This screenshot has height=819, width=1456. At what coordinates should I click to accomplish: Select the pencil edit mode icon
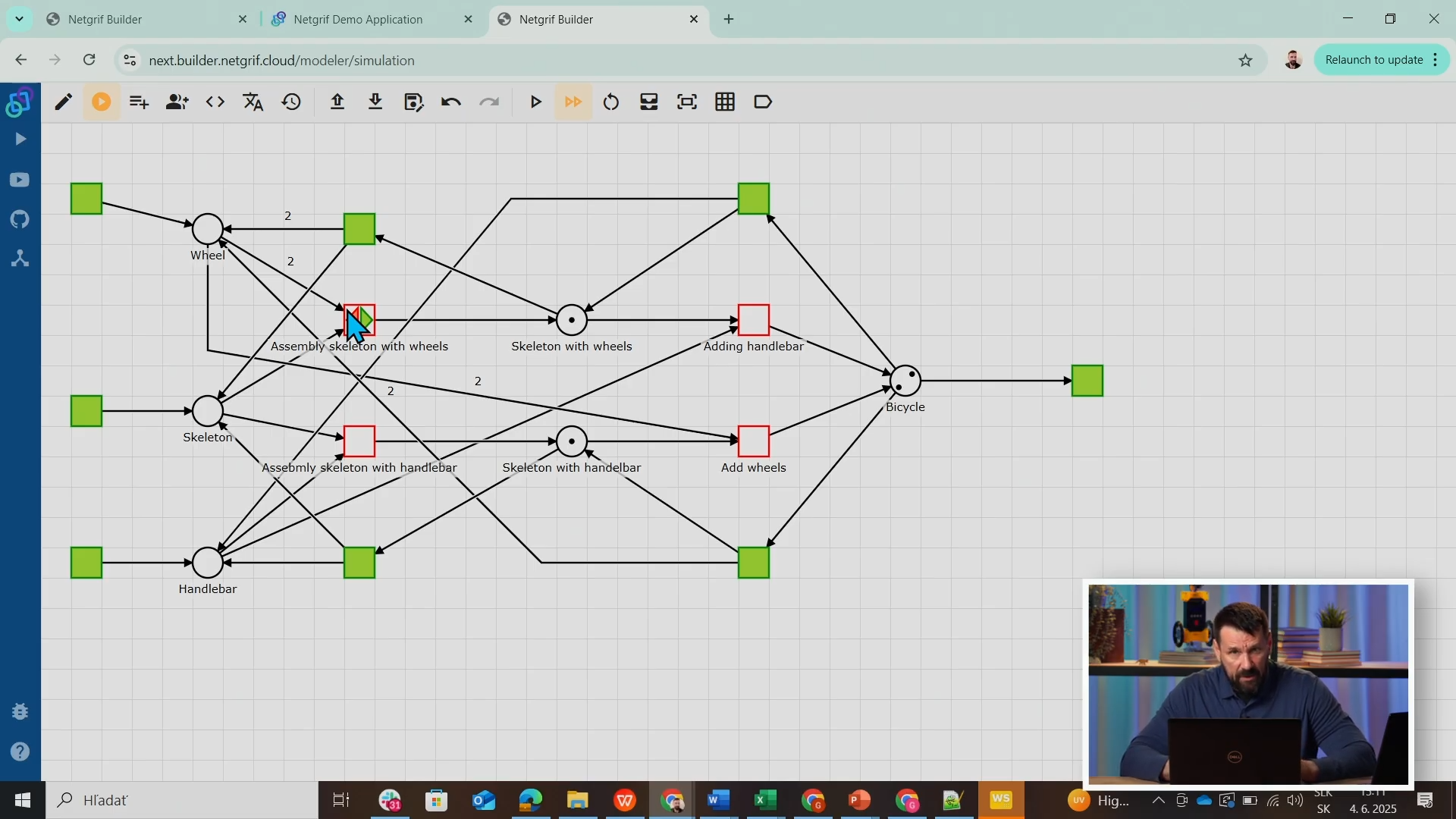click(64, 102)
